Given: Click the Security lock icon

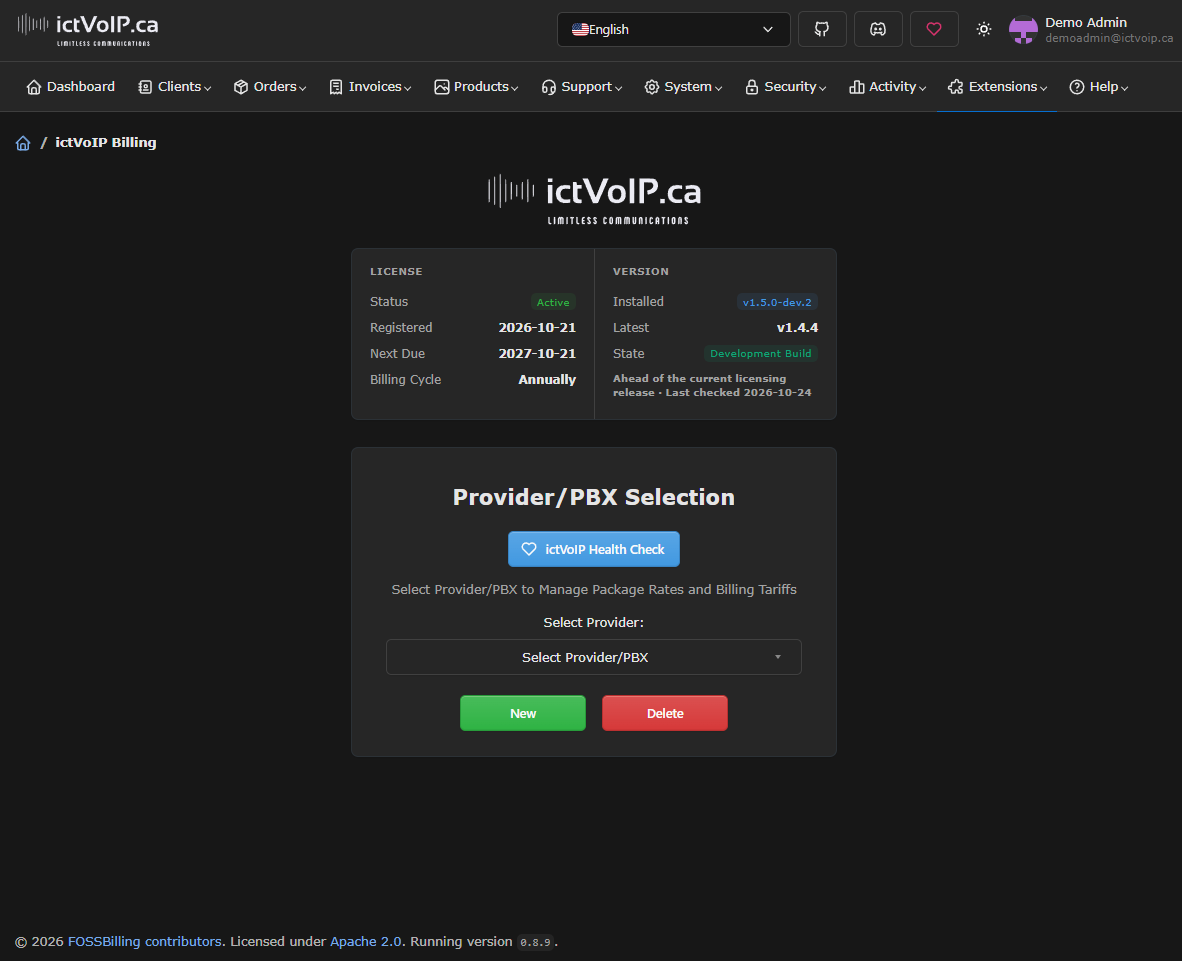Looking at the screenshot, I should 752,87.
